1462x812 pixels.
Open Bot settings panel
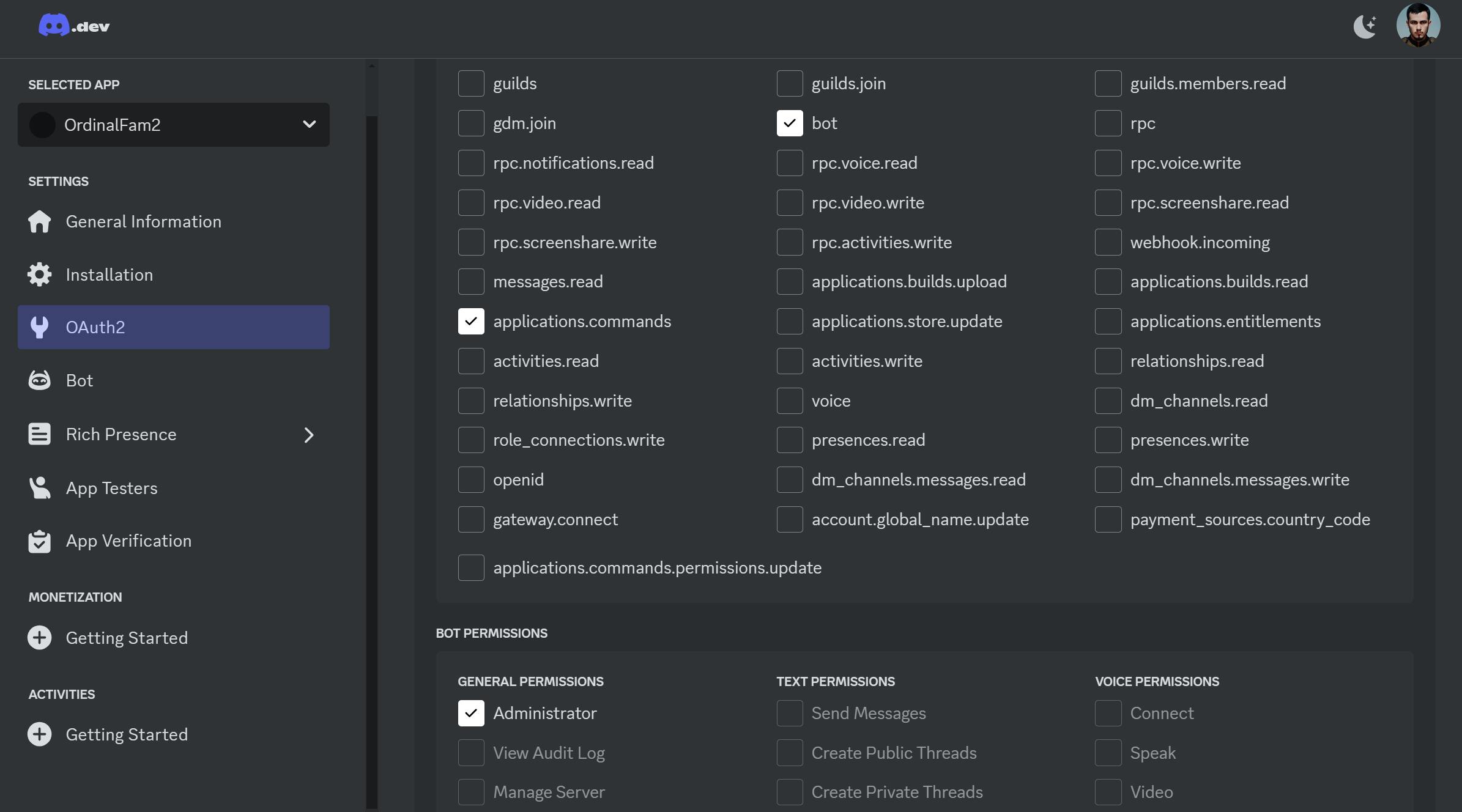pyautogui.click(x=79, y=379)
